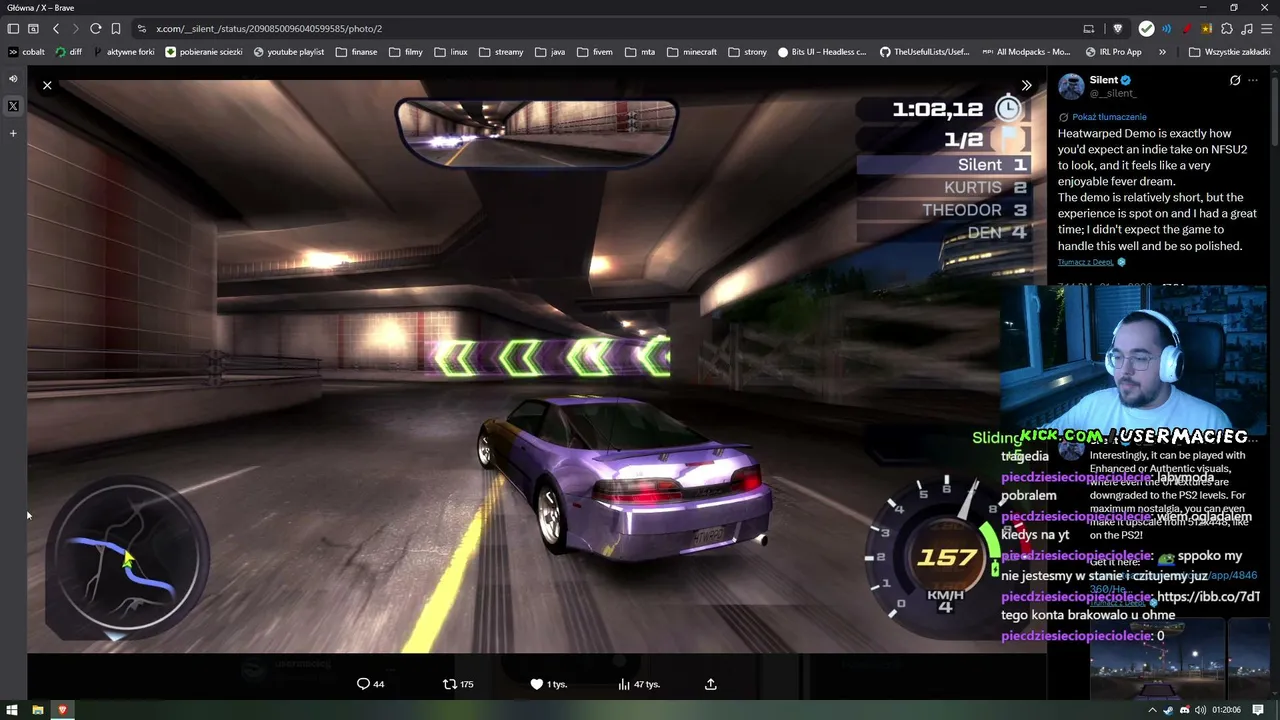Expand the streamy bookmarks folder
This screenshot has height=720, width=1280.
501,52
